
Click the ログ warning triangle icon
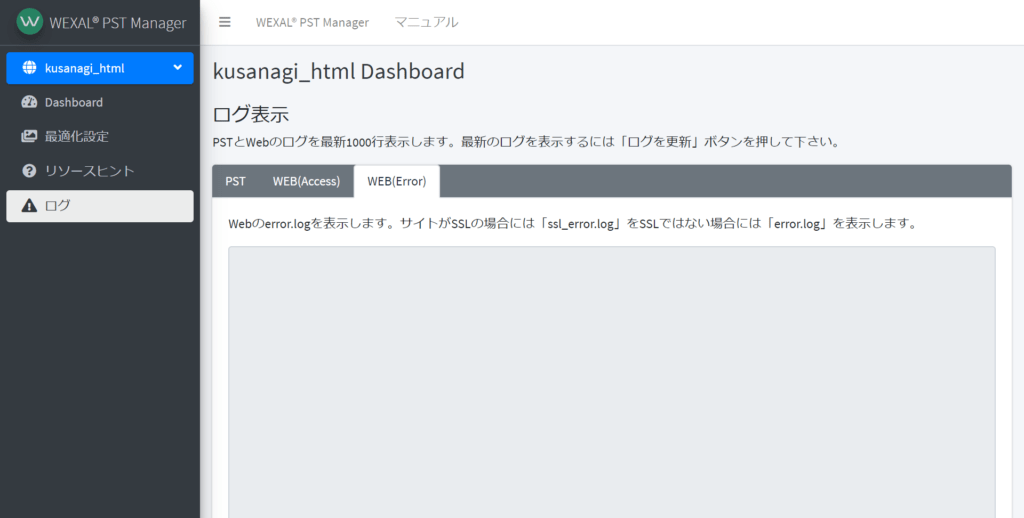[29, 206]
